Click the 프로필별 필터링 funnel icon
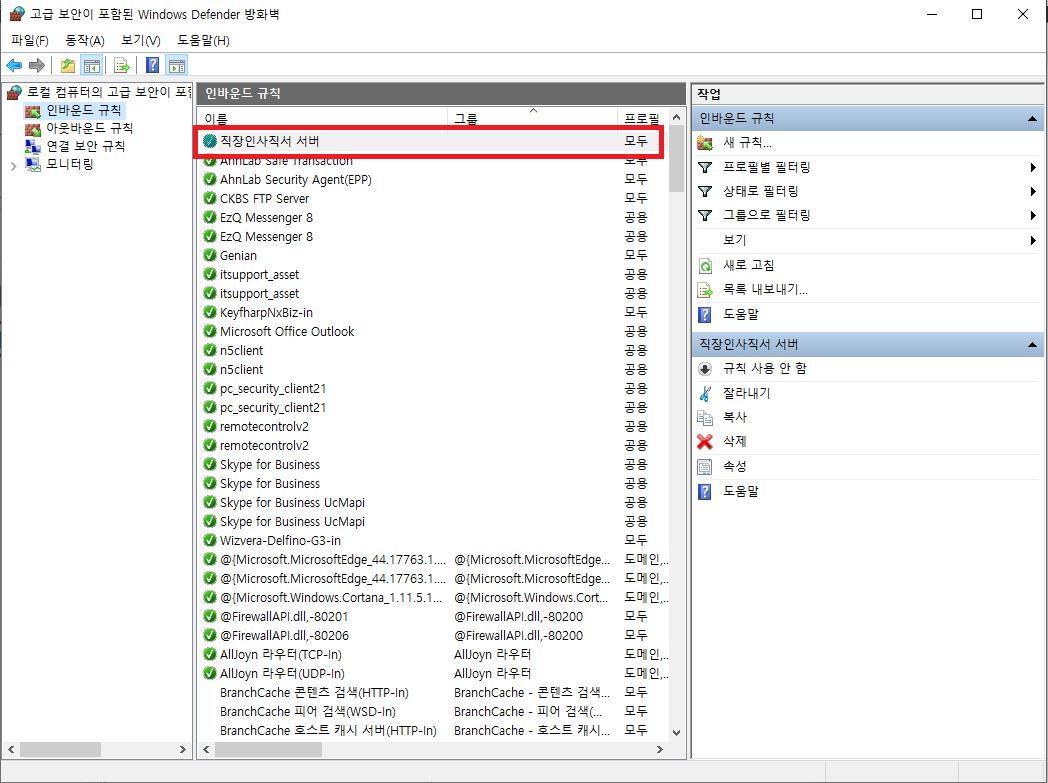 704,168
